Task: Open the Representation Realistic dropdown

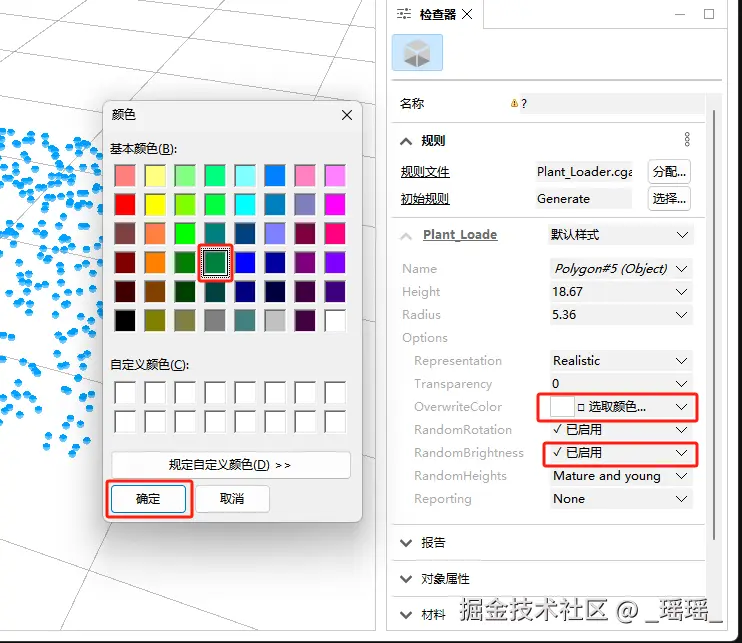Action: [x=620, y=361]
